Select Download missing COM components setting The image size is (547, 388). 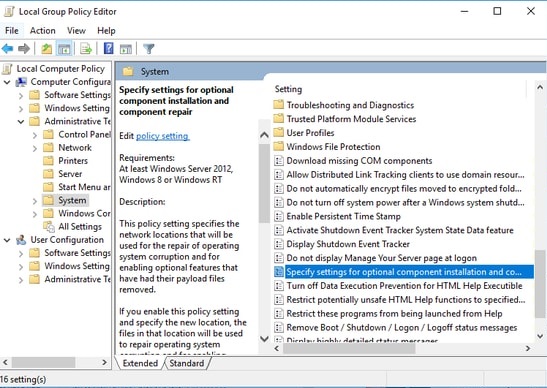[359, 161]
